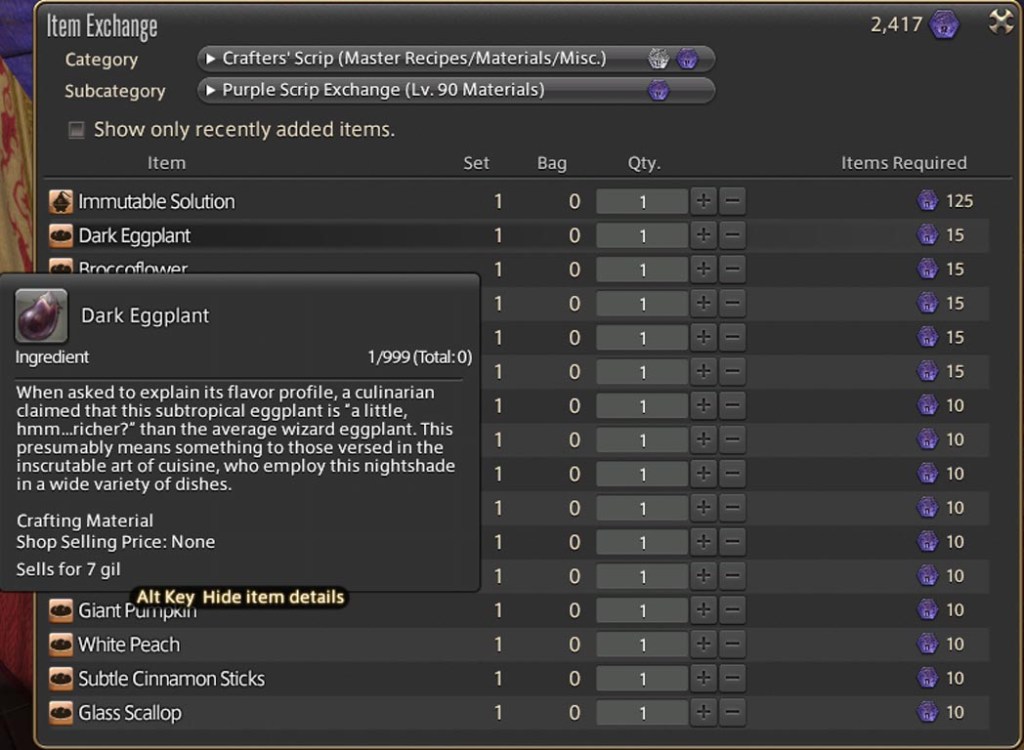Open the Category dropdown for Crafters' Scrip
This screenshot has width=1024, height=750.
456,59
